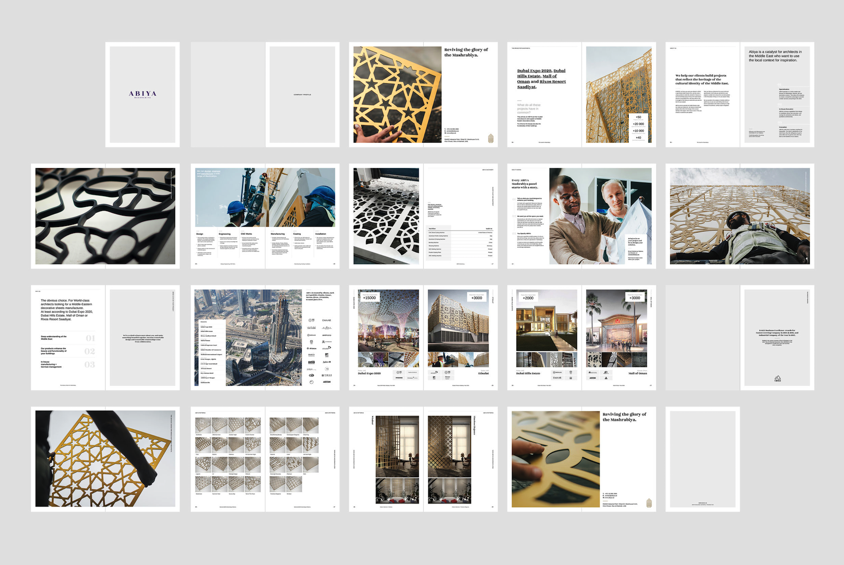Select the gold lattice 'Reviving the glory' spread

coord(423,94)
